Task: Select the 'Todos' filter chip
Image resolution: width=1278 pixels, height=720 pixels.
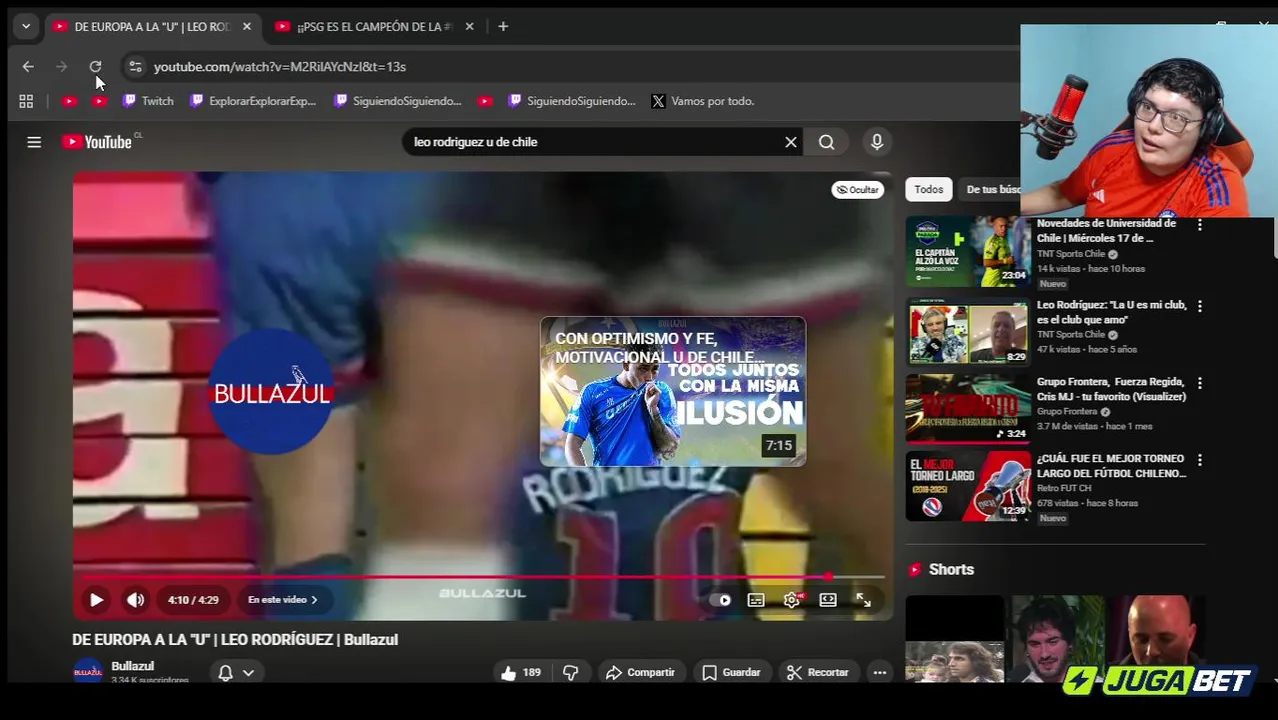Action: [928, 189]
